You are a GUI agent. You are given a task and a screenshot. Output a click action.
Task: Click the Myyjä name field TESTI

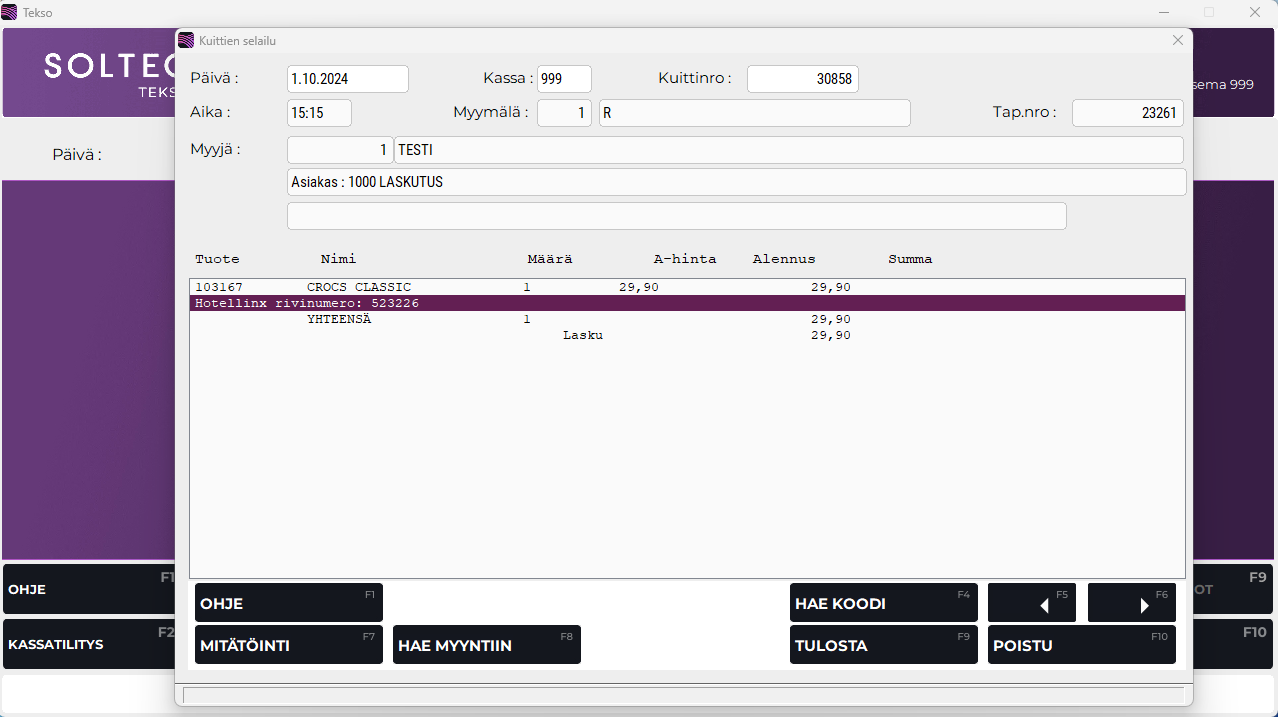pyautogui.click(x=788, y=150)
